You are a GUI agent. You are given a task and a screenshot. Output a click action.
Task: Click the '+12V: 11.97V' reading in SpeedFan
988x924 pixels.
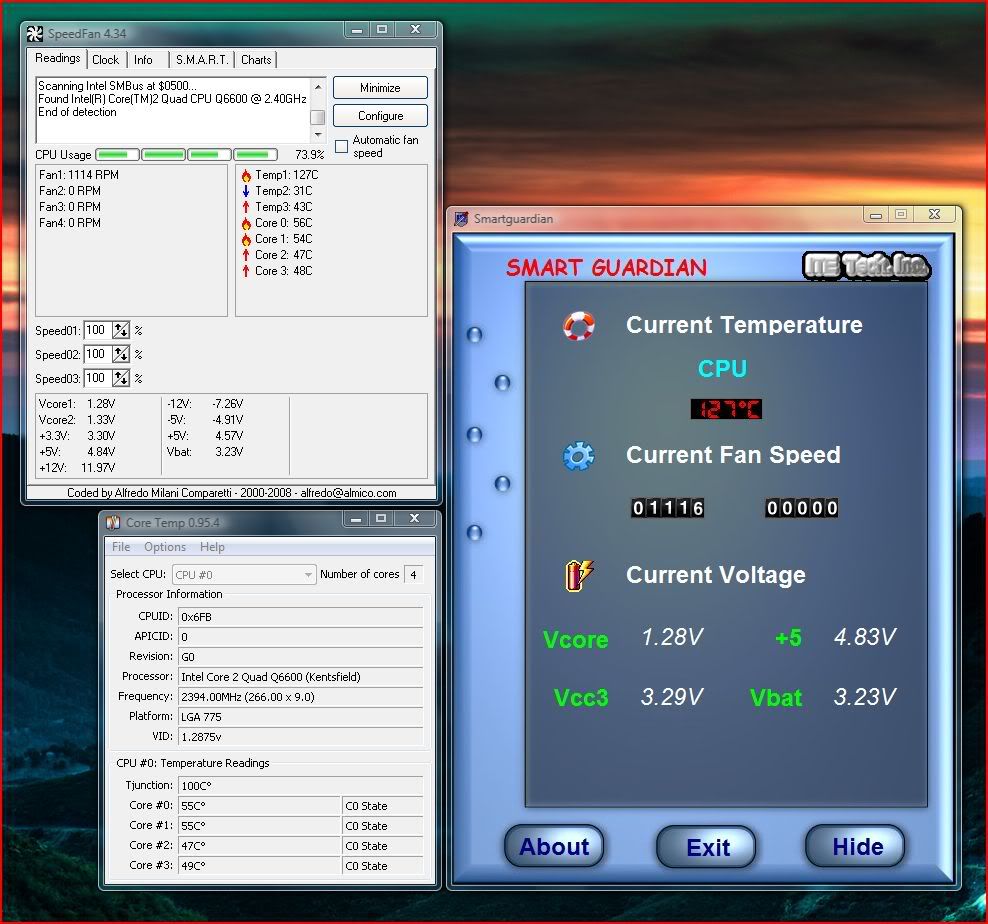pyautogui.click(x=77, y=468)
